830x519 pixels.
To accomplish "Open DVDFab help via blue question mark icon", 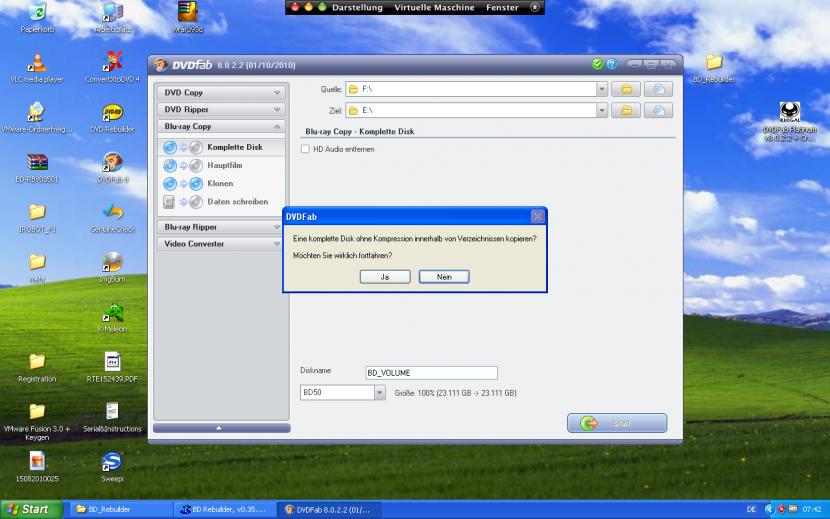I will coord(612,64).
